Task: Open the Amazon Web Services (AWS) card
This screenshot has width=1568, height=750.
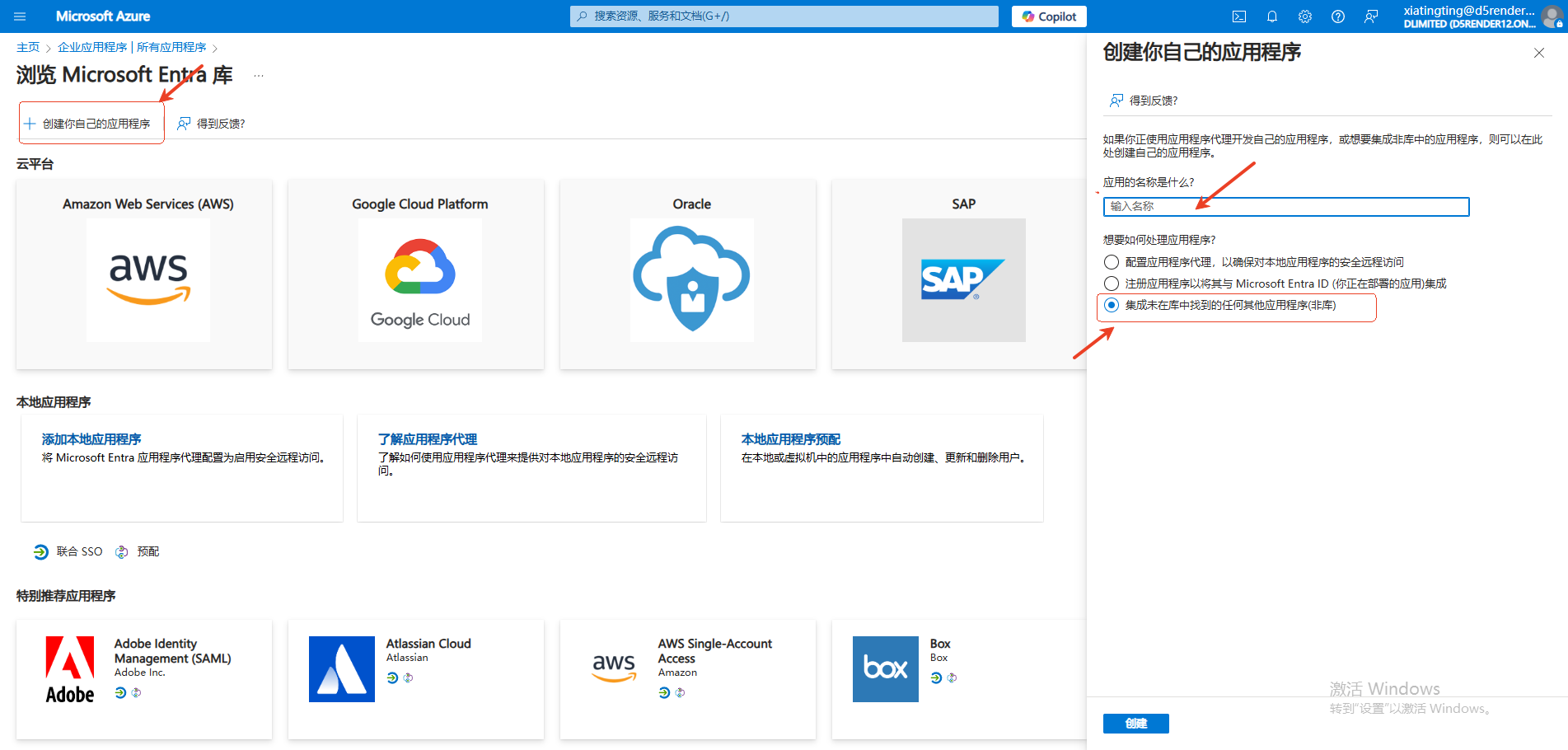Action: [144, 274]
